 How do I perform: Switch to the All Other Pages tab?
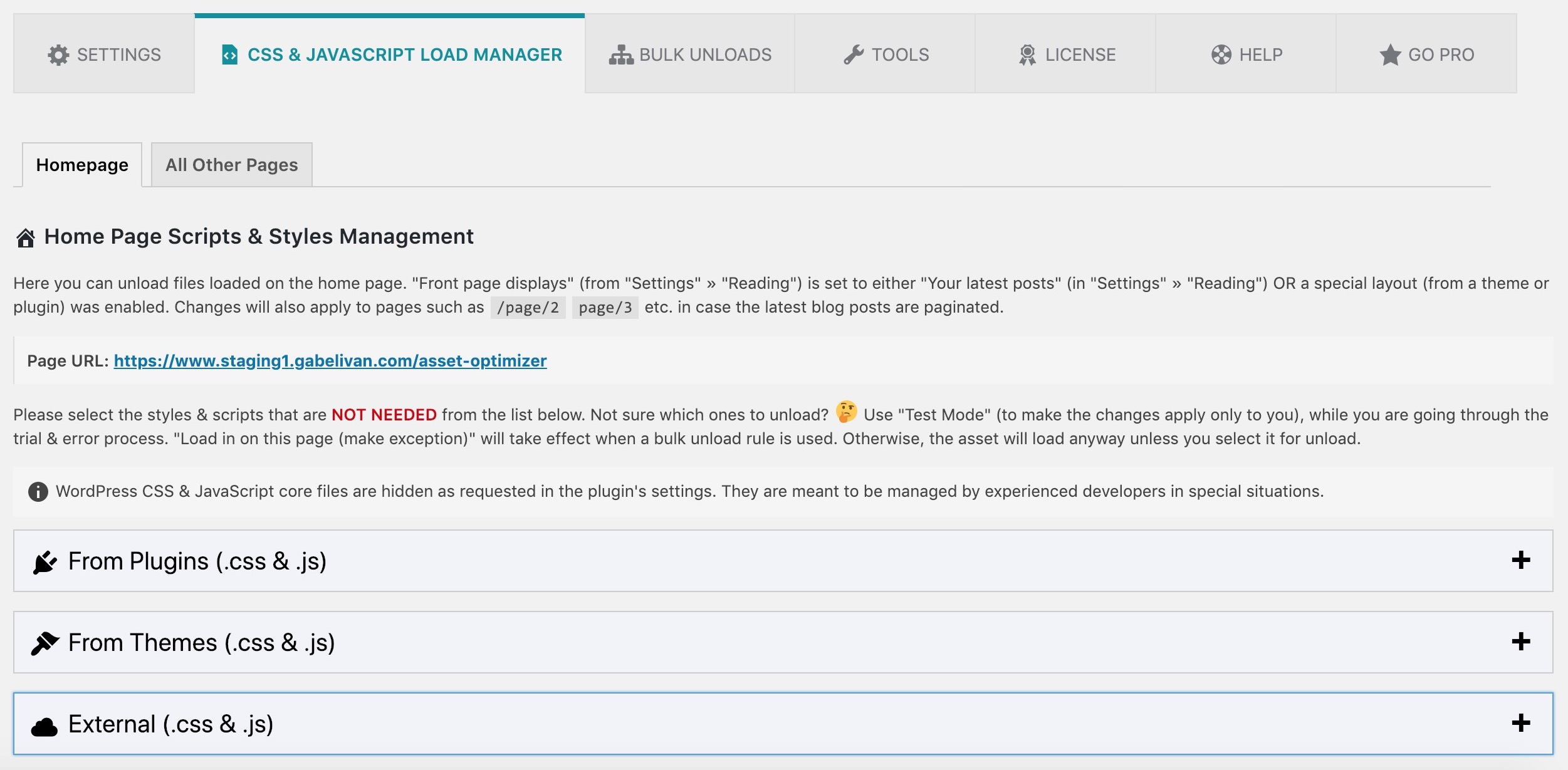click(x=231, y=164)
